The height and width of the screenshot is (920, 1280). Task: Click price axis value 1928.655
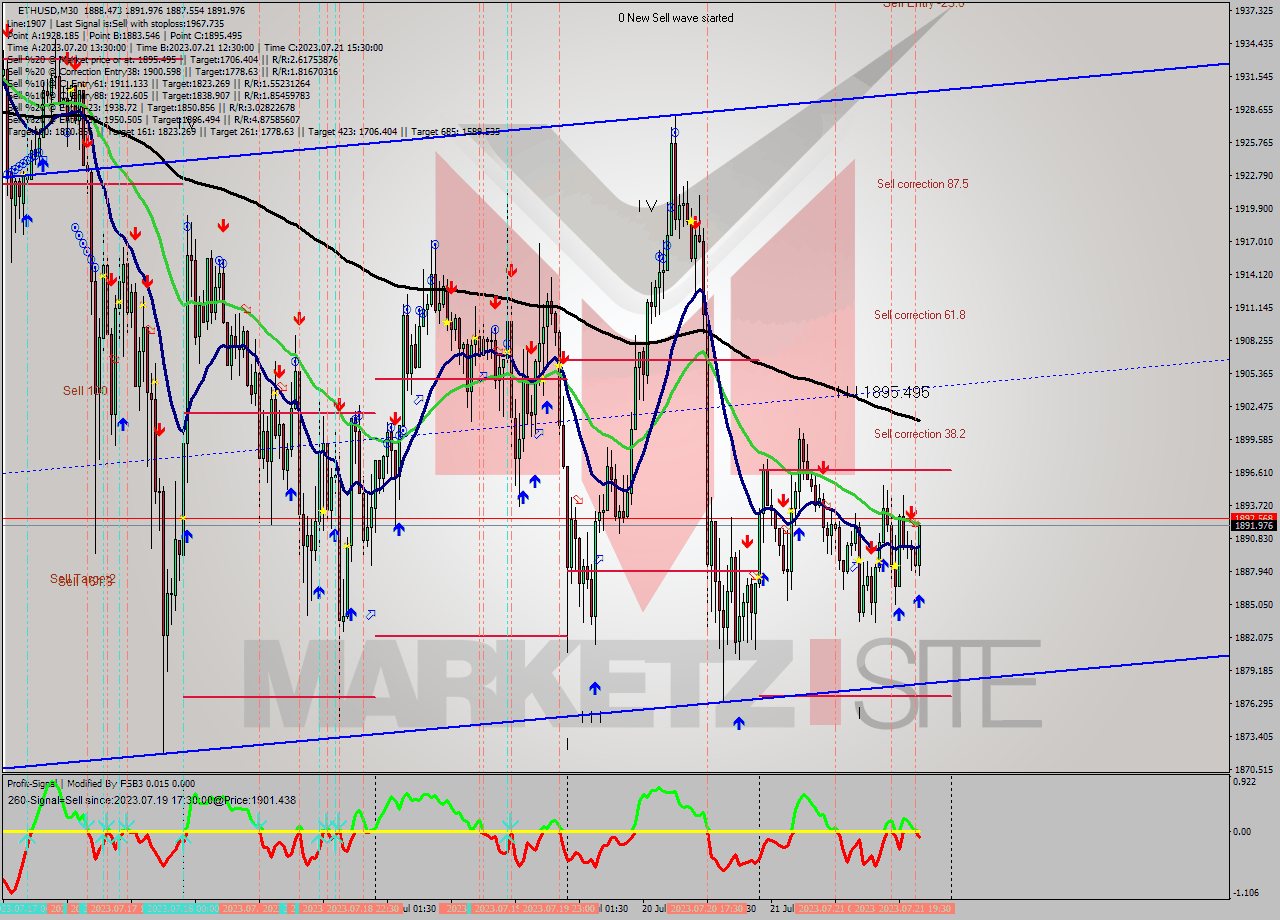tap(1253, 110)
